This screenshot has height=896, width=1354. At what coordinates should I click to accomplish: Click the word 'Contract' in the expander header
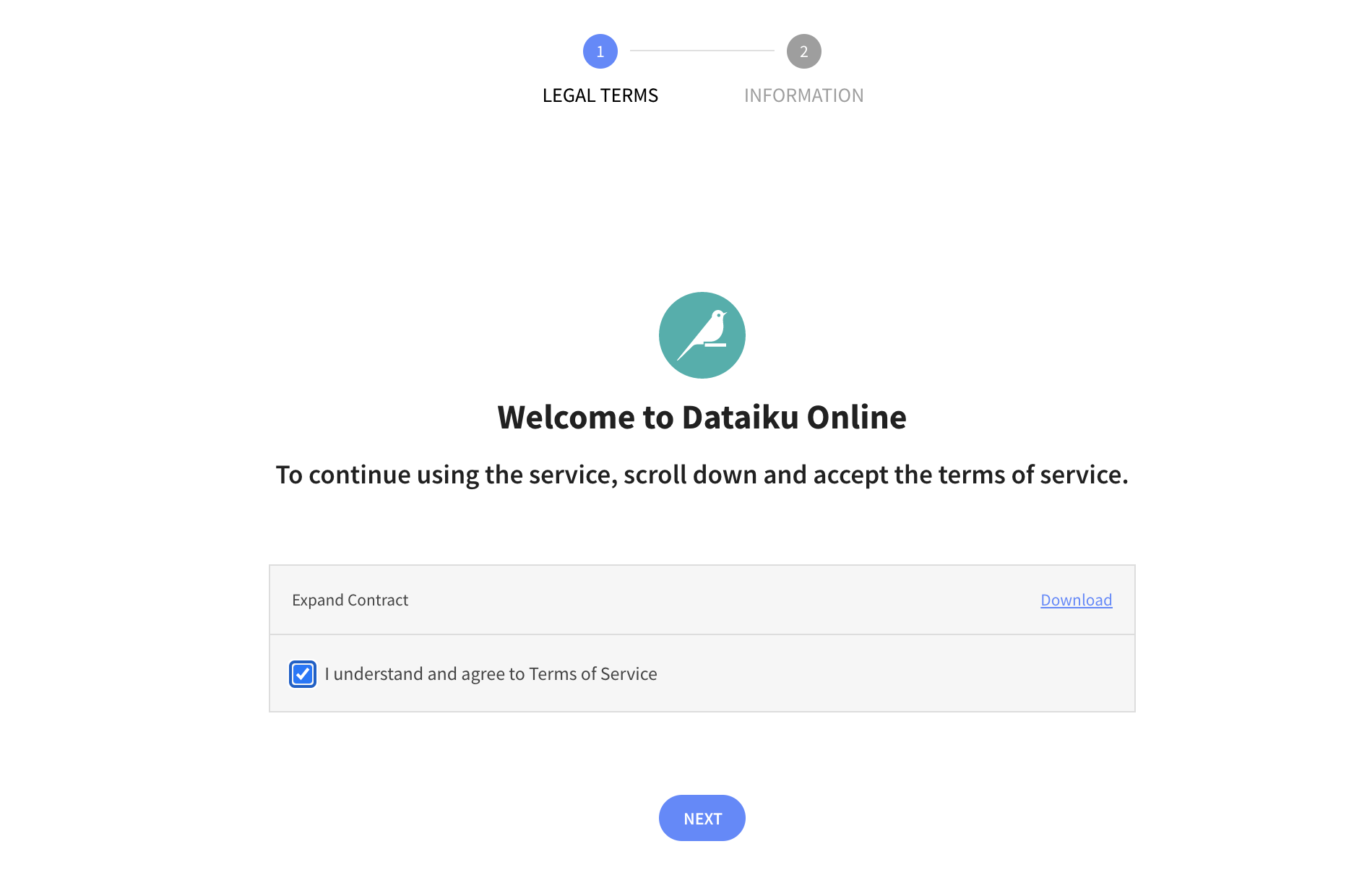click(377, 600)
